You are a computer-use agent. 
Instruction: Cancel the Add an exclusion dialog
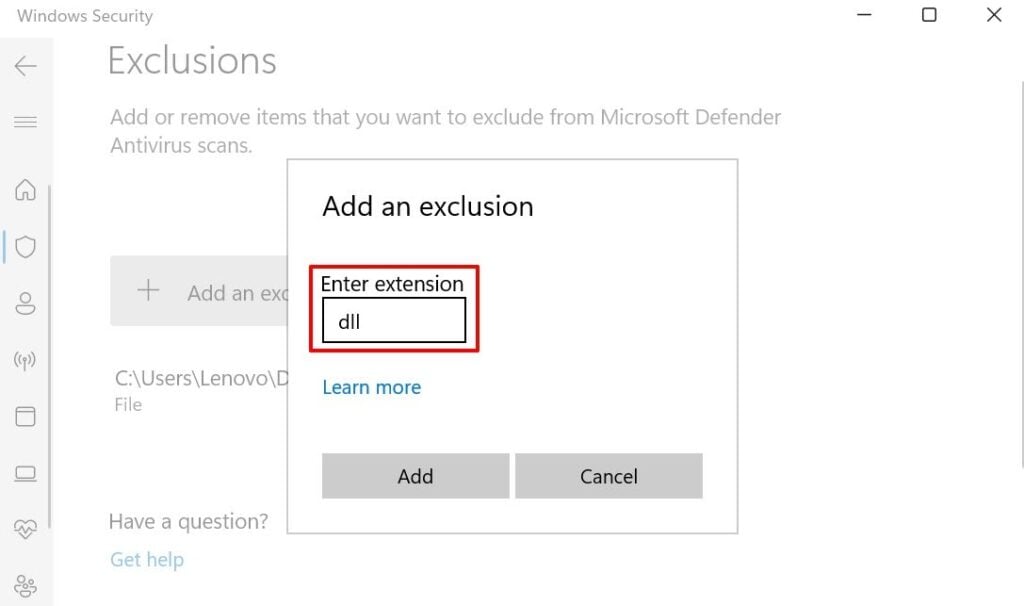tap(608, 476)
